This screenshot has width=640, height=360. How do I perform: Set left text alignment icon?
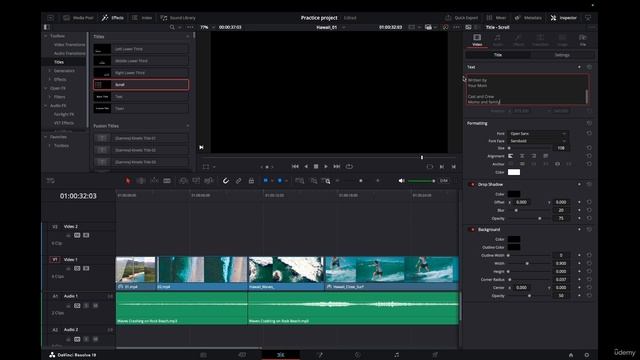coord(511,156)
